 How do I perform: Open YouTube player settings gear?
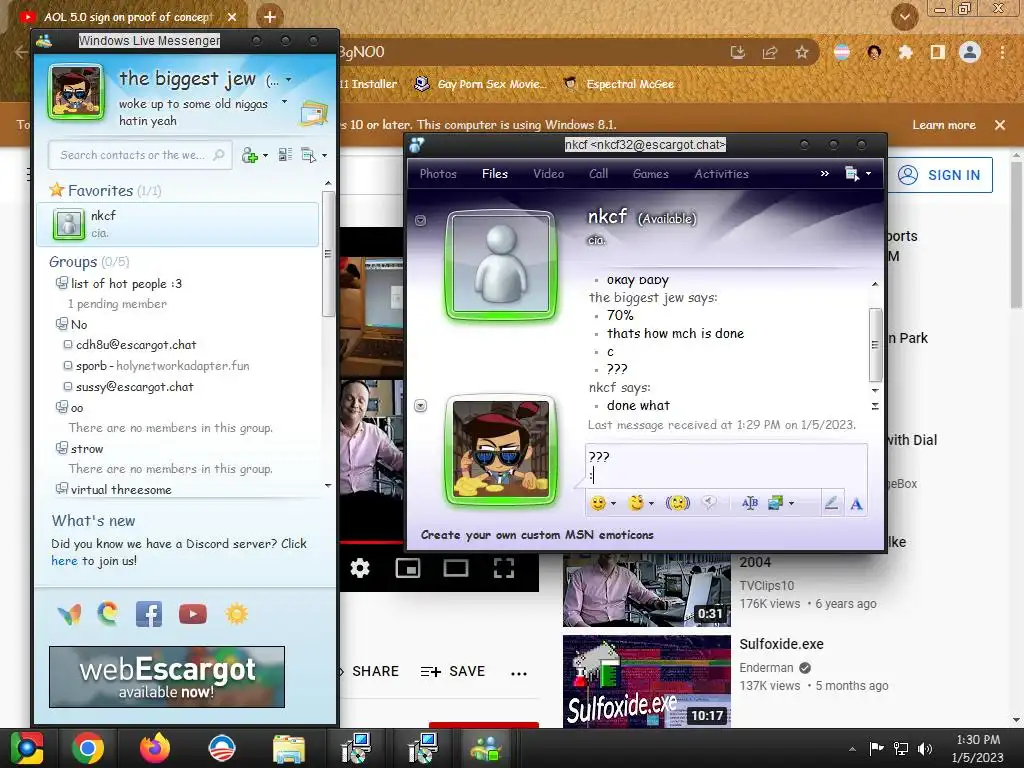360,568
